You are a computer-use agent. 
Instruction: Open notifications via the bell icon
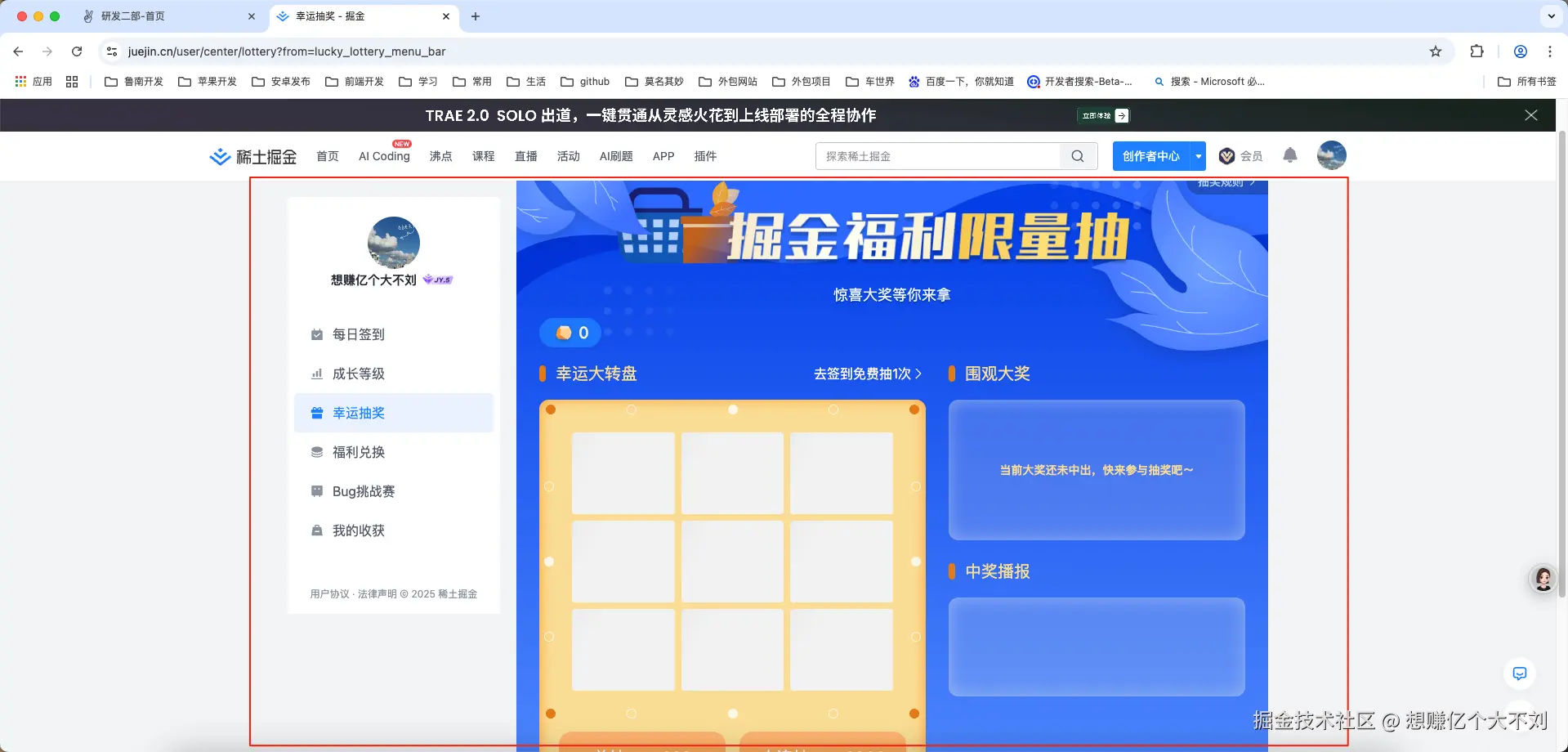coord(1289,155)
